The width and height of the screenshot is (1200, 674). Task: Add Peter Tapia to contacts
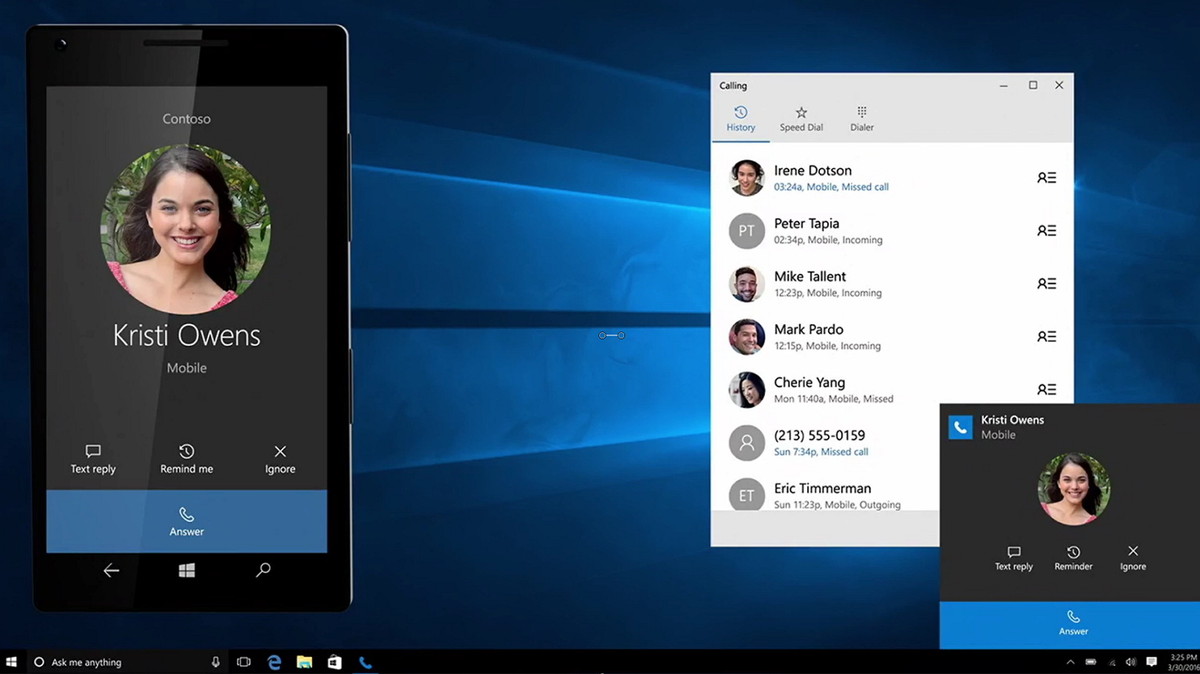[x=1046, y=230]
